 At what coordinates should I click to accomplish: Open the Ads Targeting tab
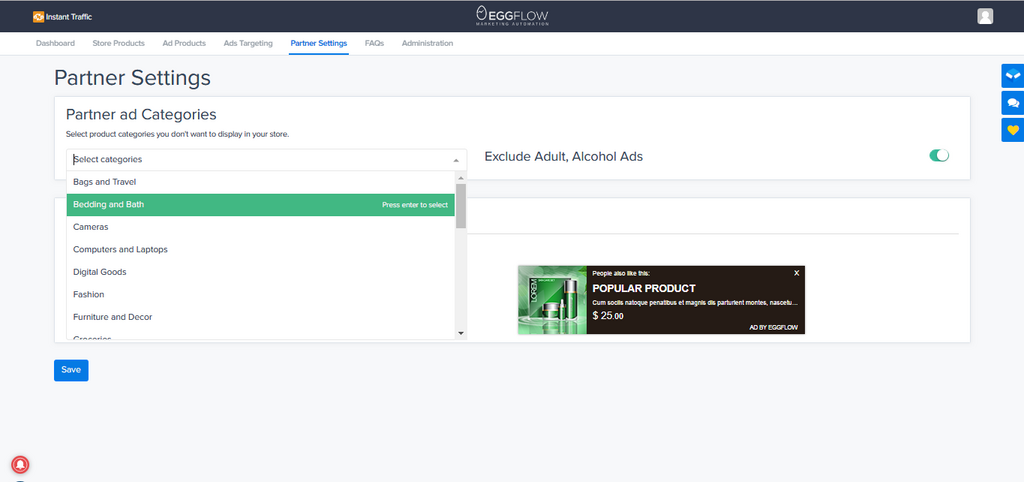click(248, 43)
